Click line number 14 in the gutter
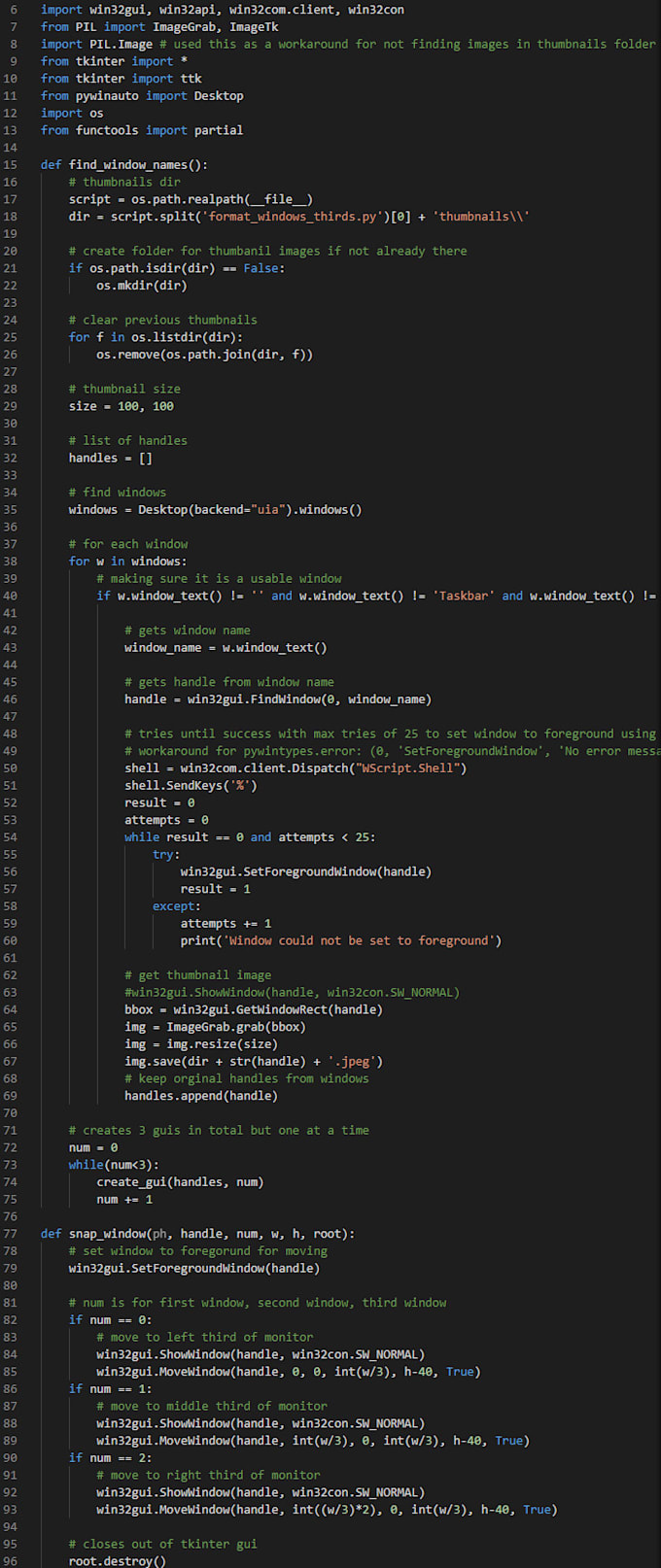The height and width of the screenshot is (1568, 661). pos(11,148)
